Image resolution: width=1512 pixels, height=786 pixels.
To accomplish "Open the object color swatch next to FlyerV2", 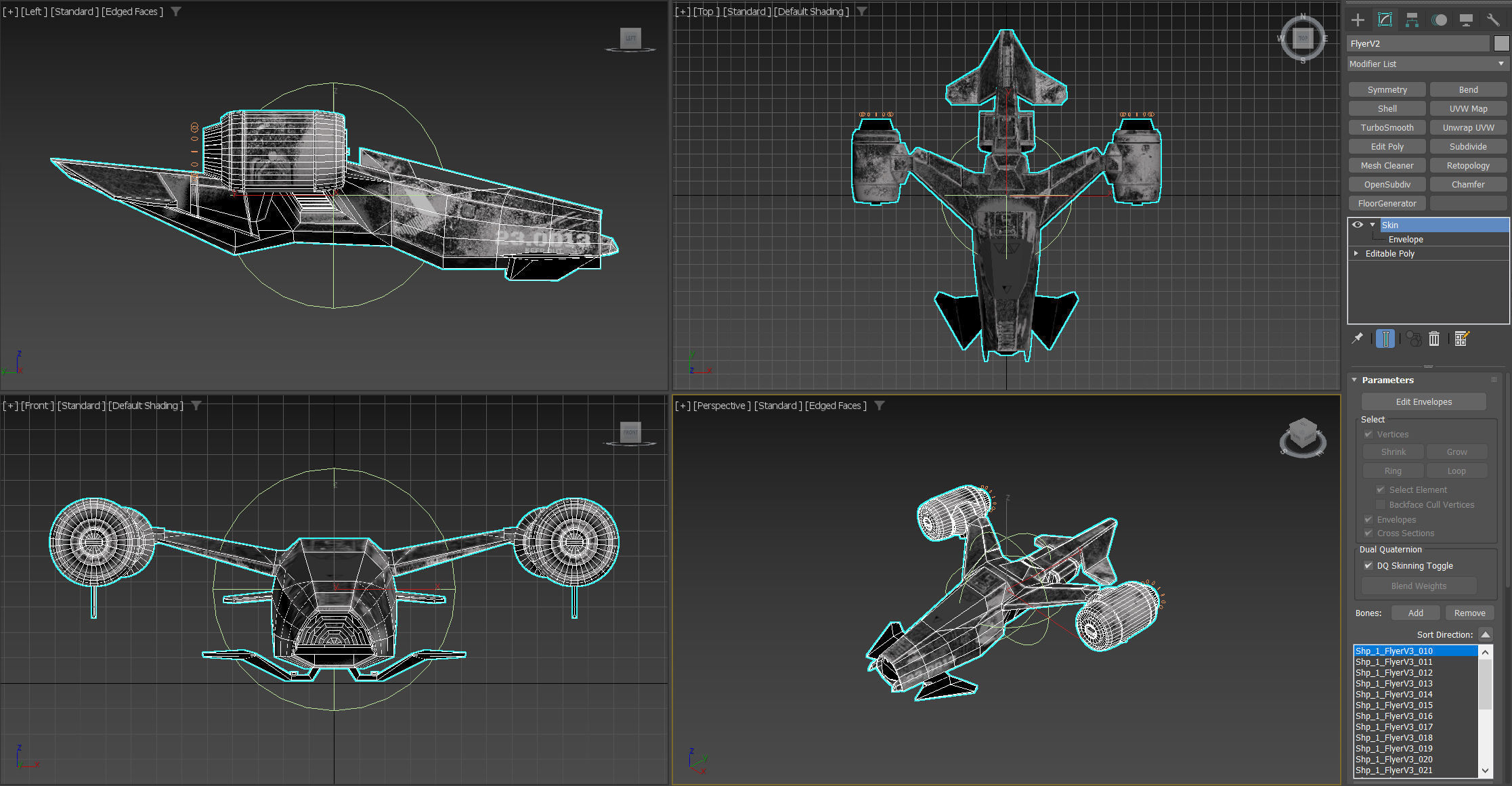I will pyautogui.click(x=1500, y=43).
